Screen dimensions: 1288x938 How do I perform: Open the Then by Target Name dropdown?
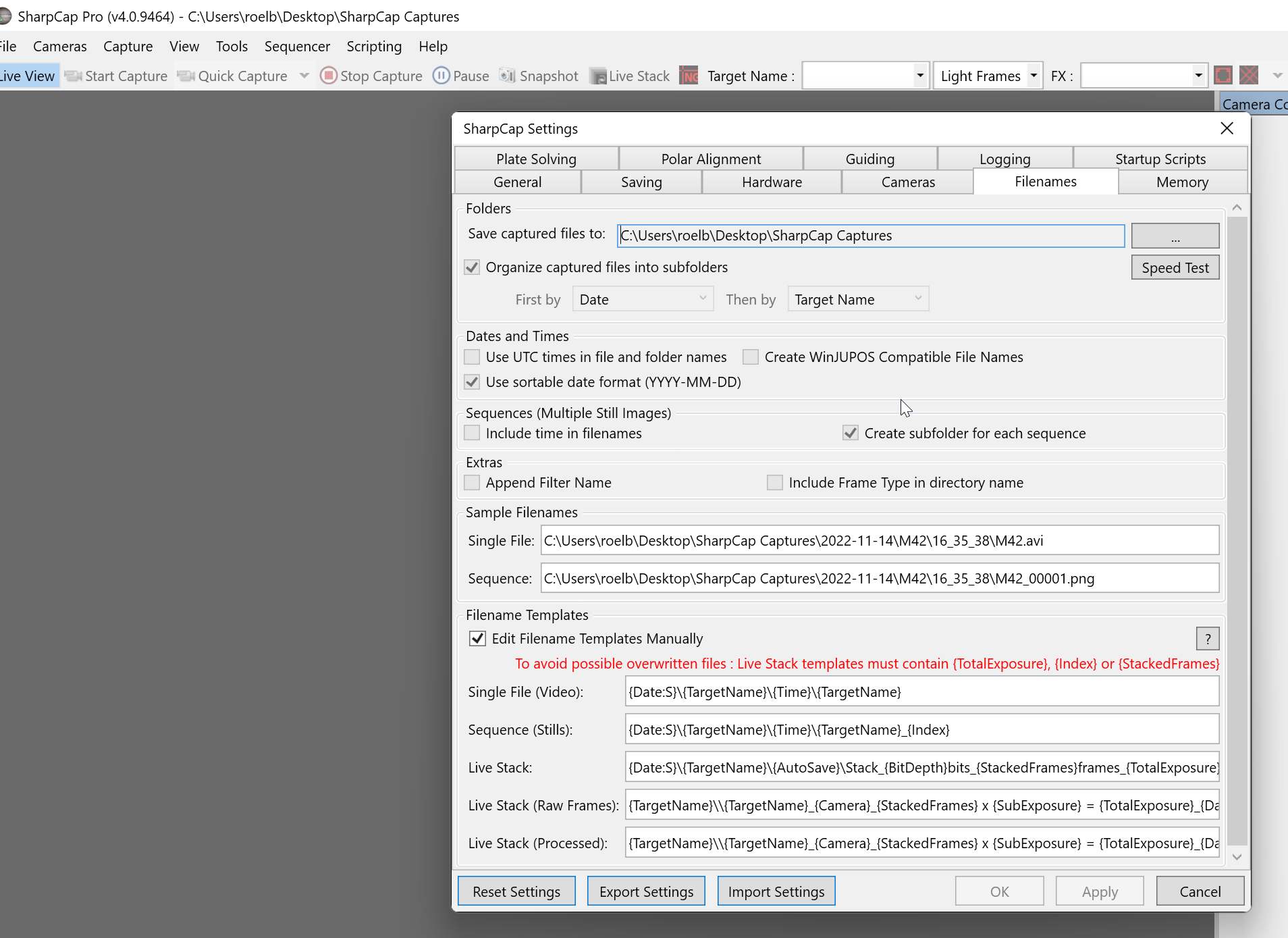point(858,299)
